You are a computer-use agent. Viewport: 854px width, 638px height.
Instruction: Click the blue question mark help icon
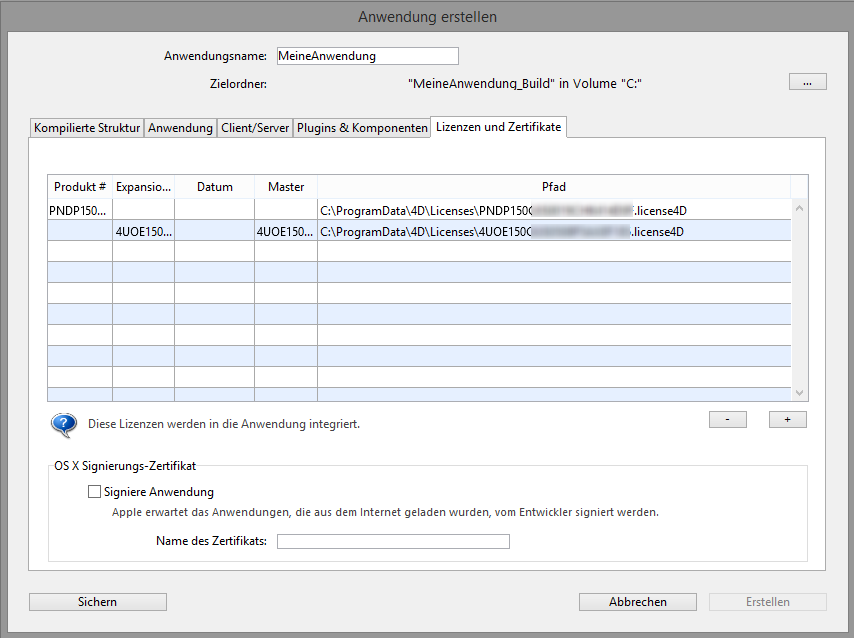click(x=63, y=424)
